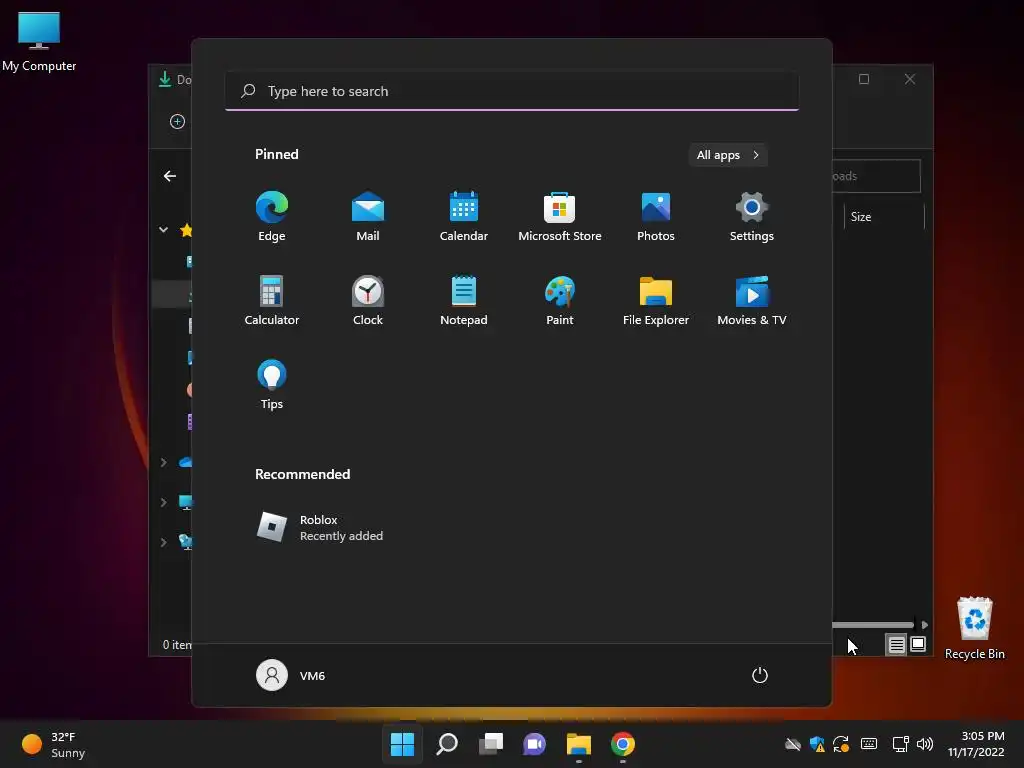Open File Explorer on taskbar
The image size is (1024, 768).
point(579,744)
